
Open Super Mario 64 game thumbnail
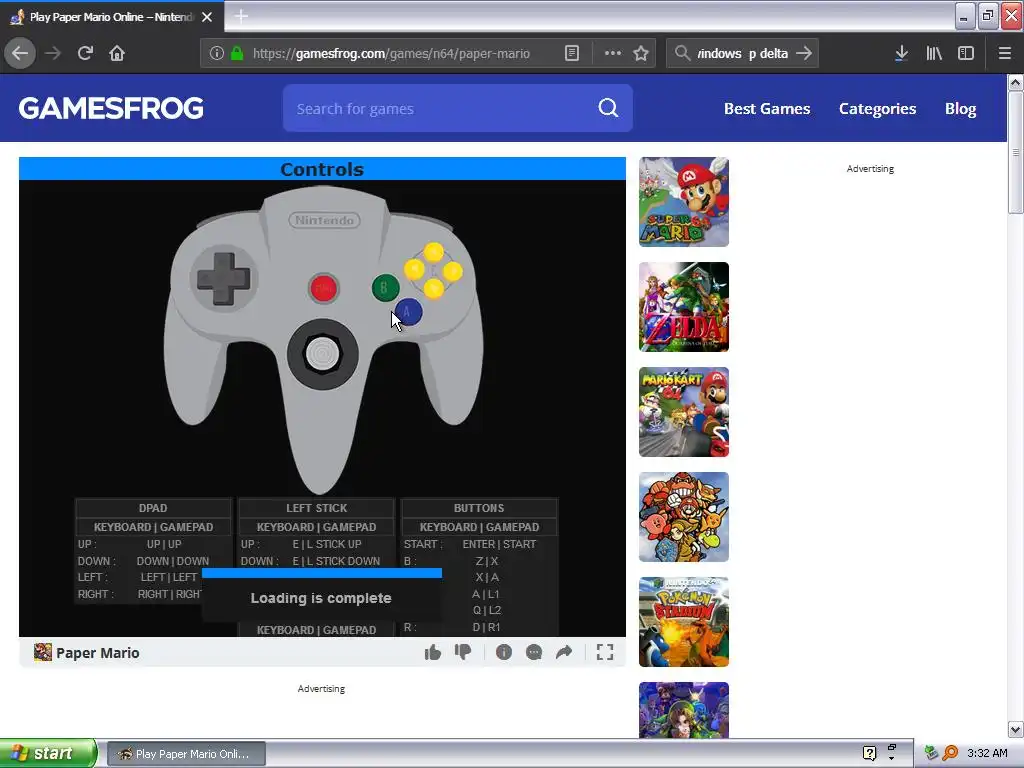pos(684,202)
